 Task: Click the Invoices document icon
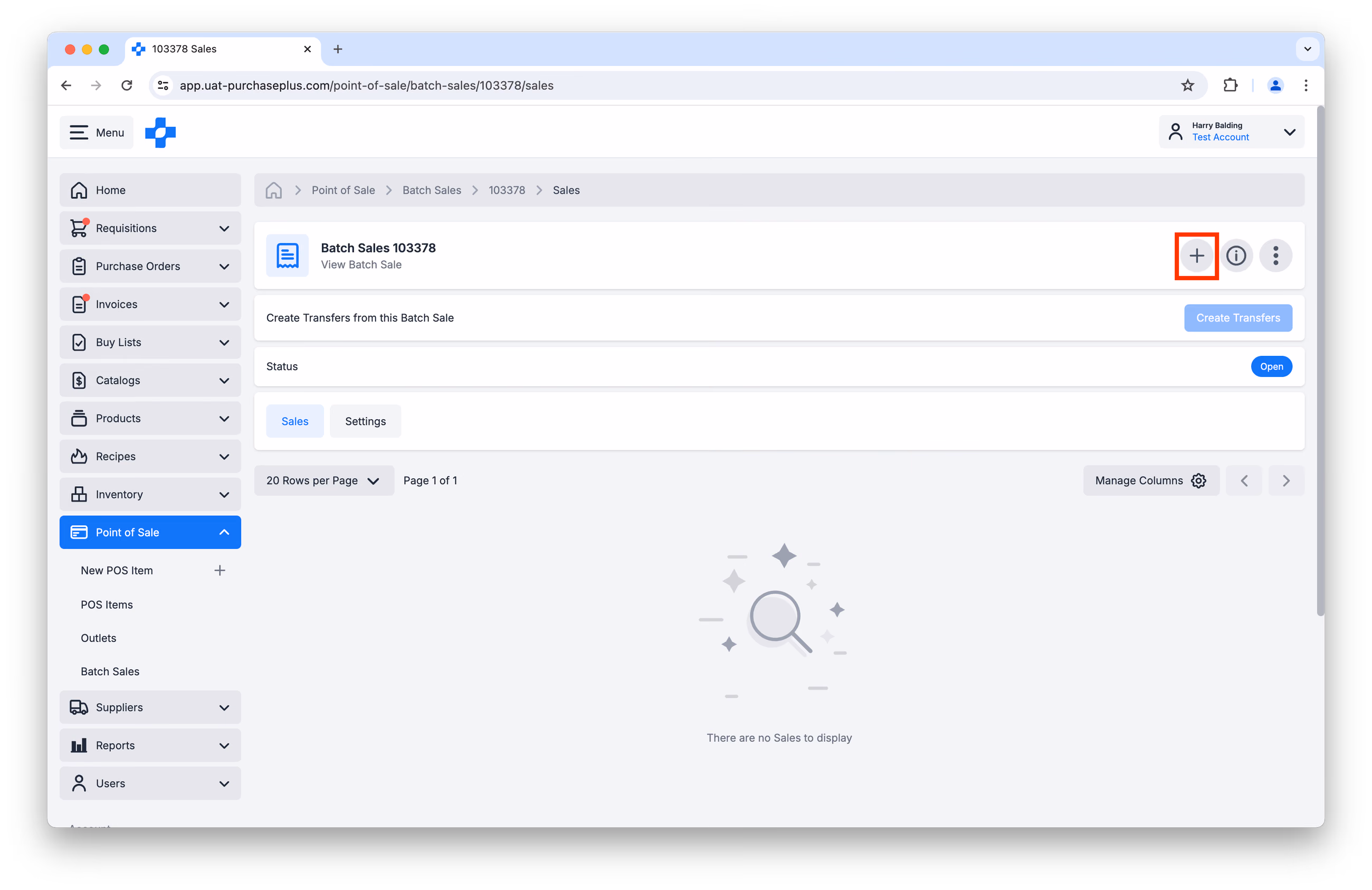tap(79, 305)
